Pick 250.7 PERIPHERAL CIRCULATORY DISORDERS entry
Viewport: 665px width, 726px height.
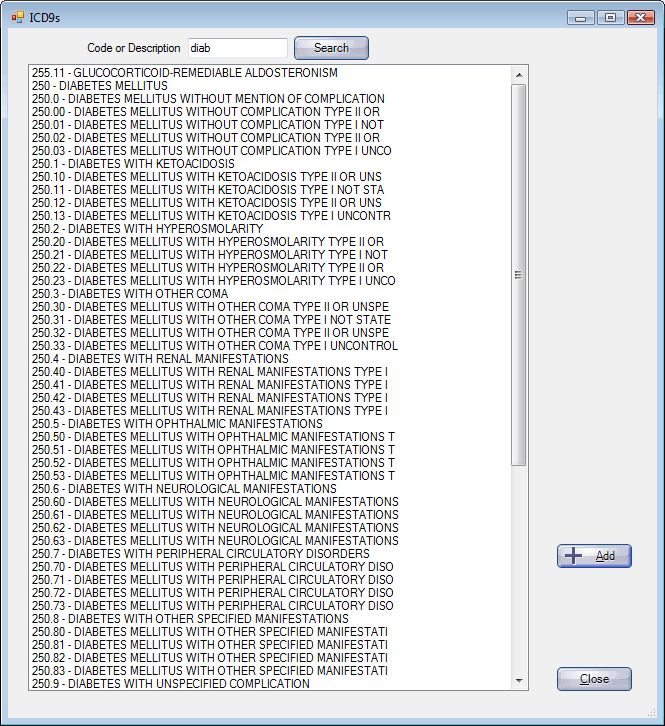201,554
